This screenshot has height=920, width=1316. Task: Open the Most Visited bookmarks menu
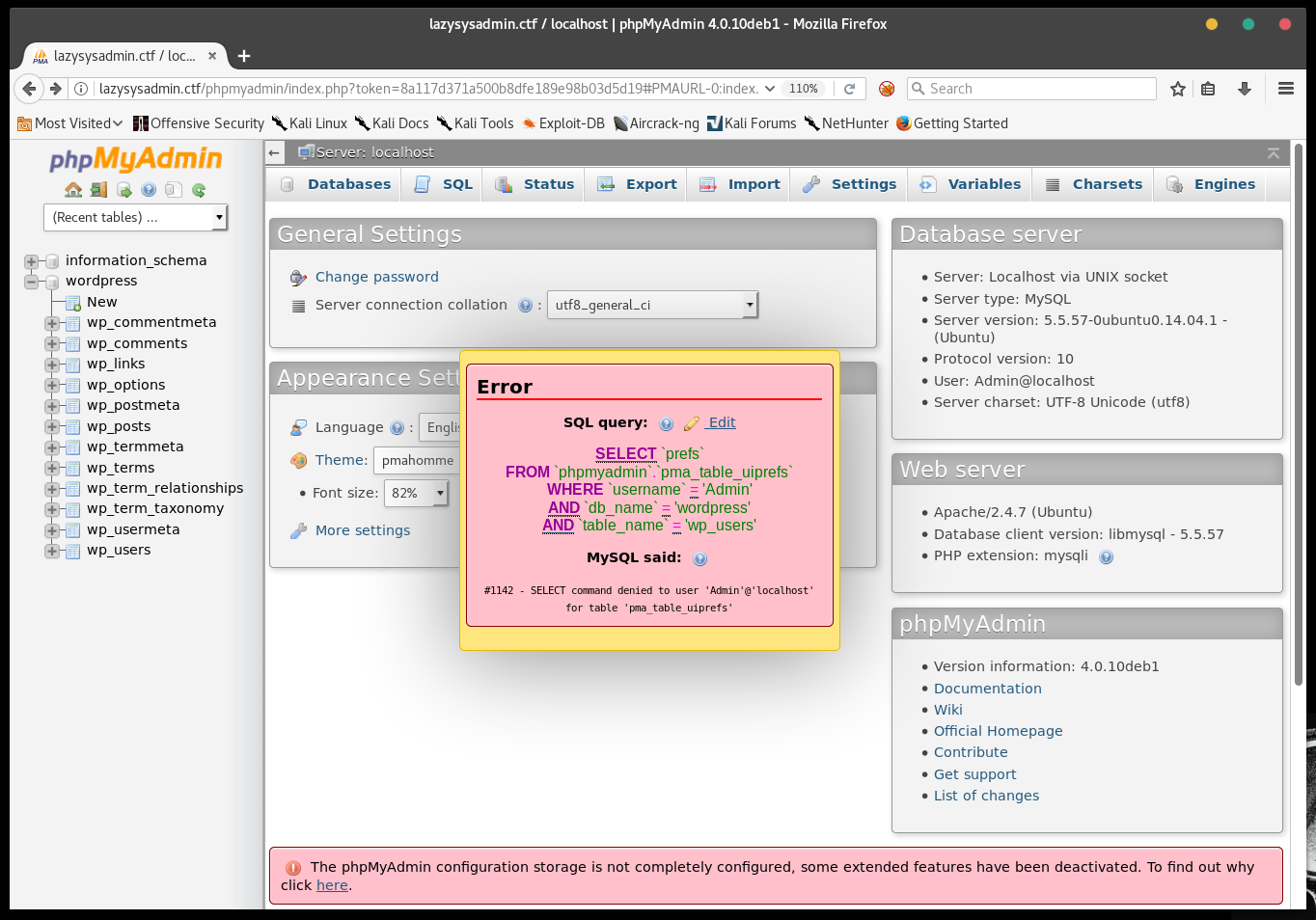click(x=70, y=123)
